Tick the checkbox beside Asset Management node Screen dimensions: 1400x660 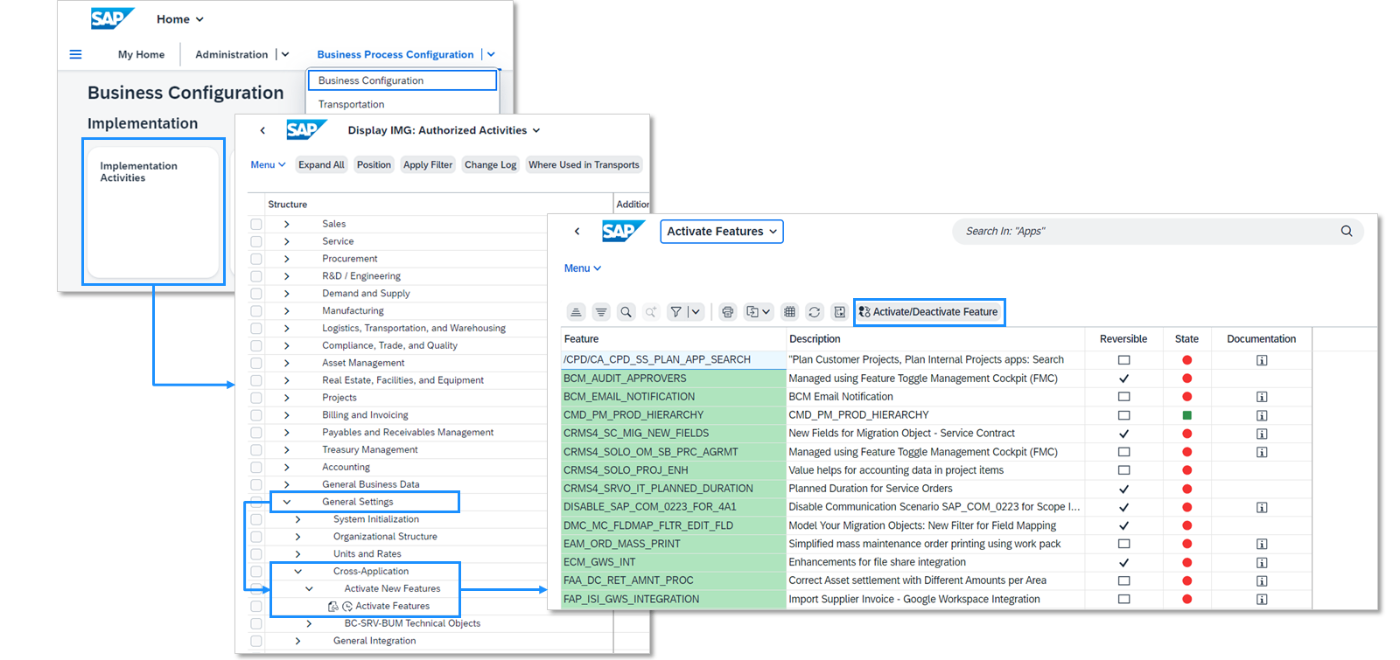click(256, 363)
